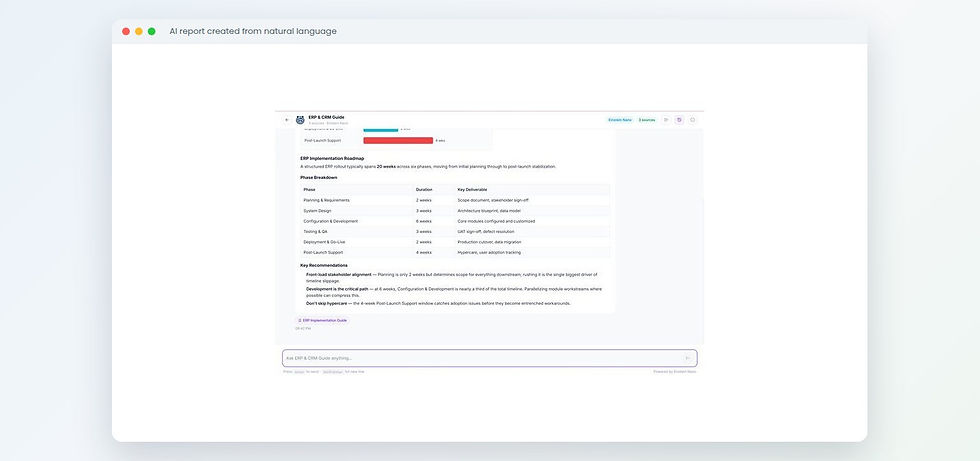This screenshot has height=461, width=980.
Task: Click Development is the critical path text
Action: pos(337,289)
